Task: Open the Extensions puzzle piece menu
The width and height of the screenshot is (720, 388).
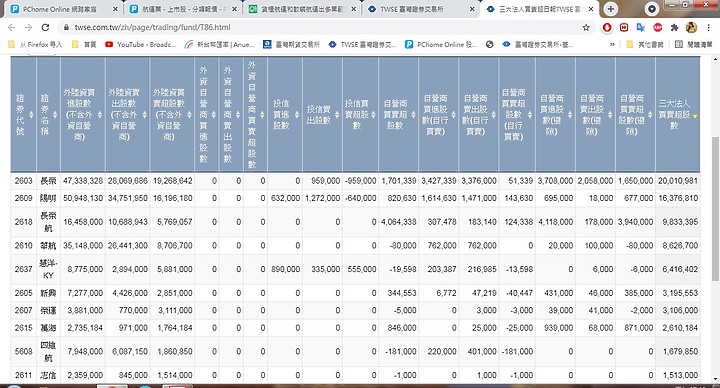Action: click(674, 28)
